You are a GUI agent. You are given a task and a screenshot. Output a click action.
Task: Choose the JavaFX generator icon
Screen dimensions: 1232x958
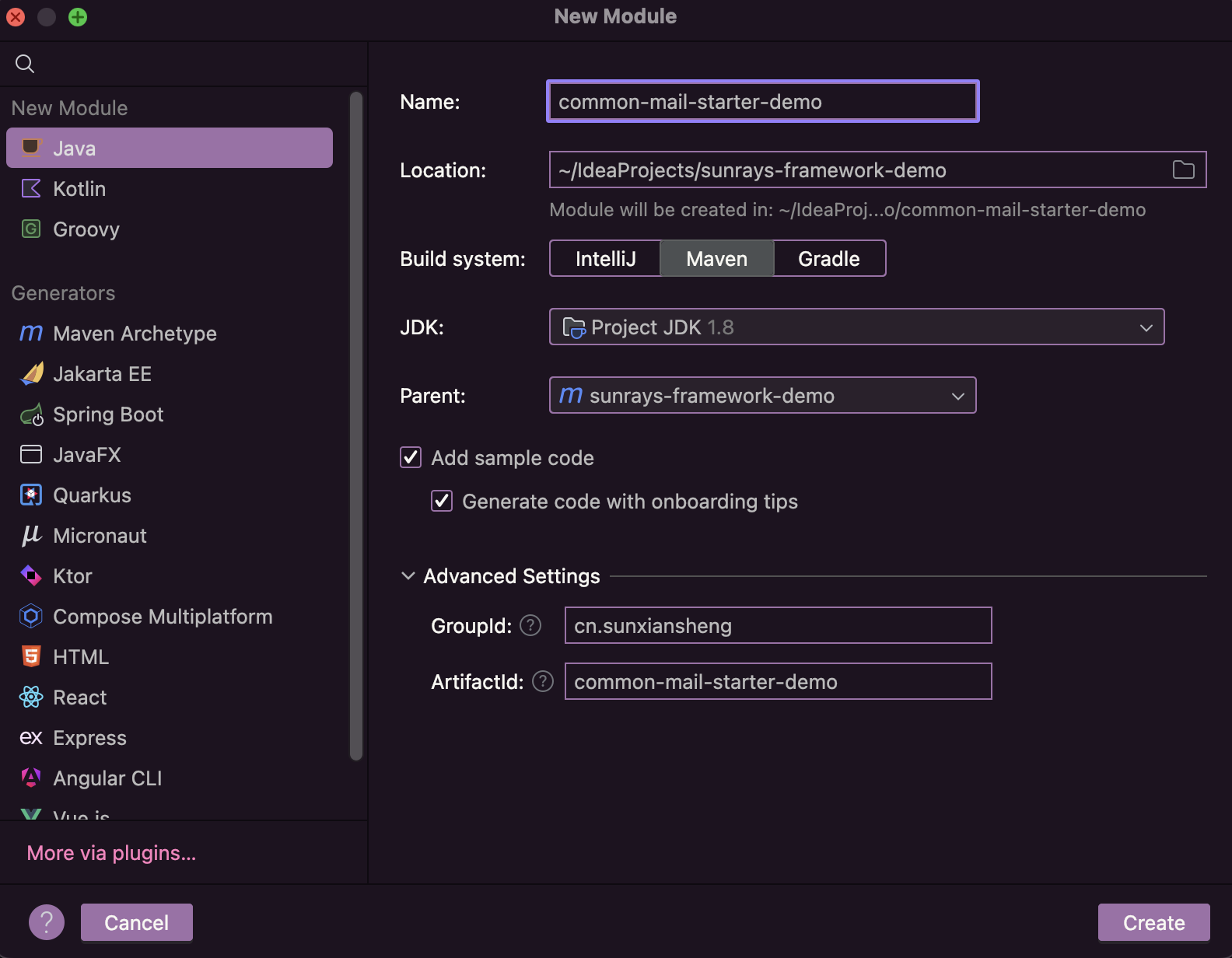31,454
